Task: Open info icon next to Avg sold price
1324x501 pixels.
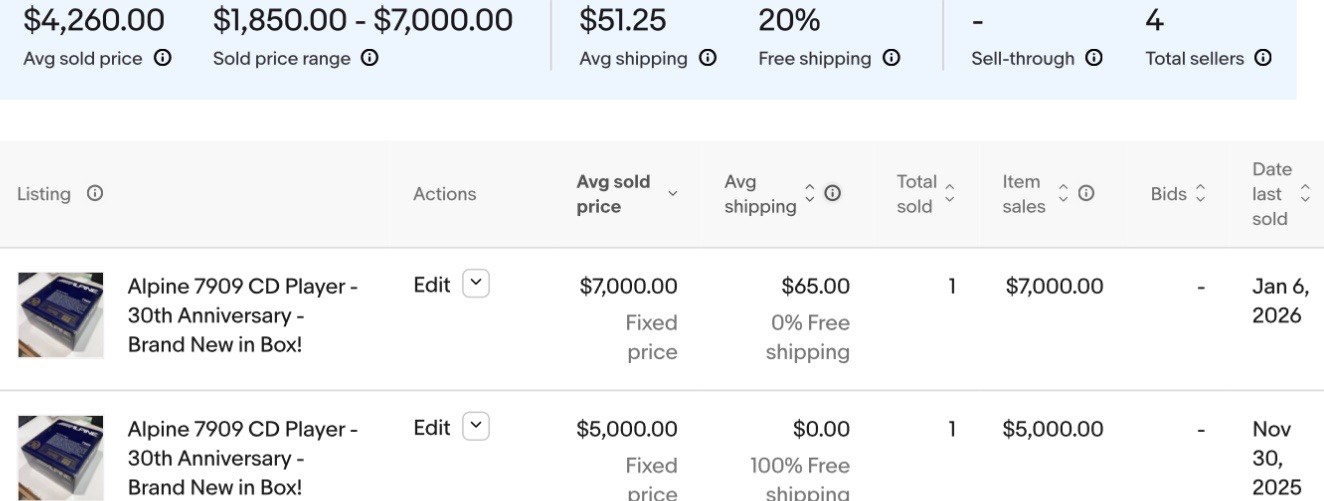Action: point(163,58)
